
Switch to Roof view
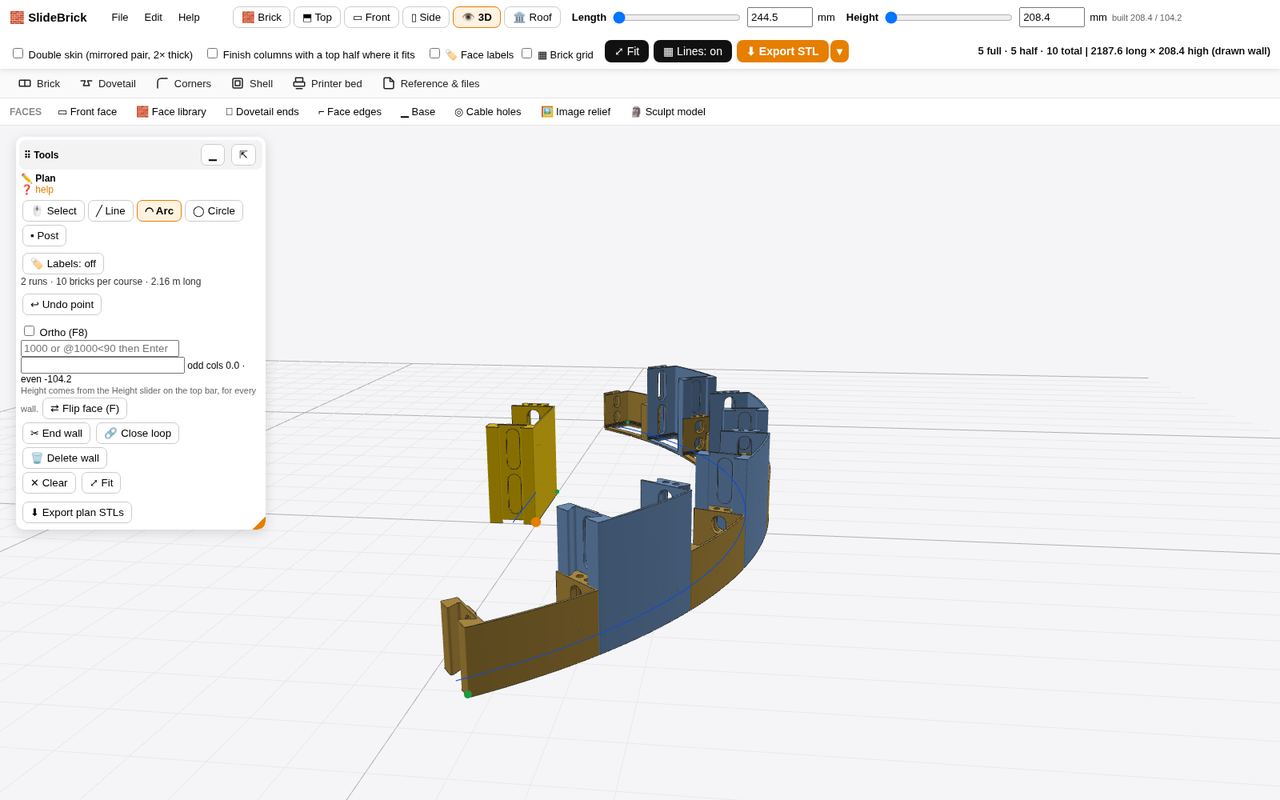tap(532, 17)
